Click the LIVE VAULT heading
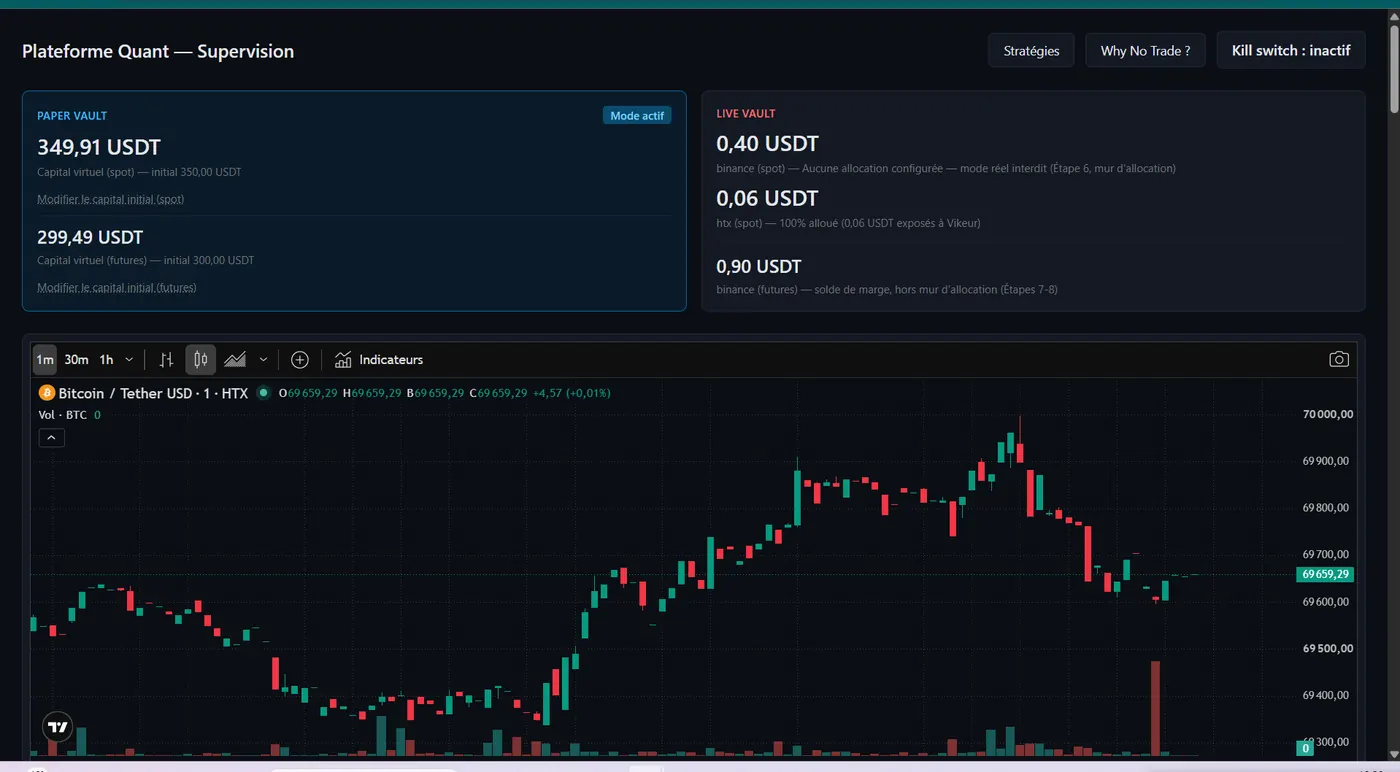Viewport: 1400px width, 772px height. 746,114
